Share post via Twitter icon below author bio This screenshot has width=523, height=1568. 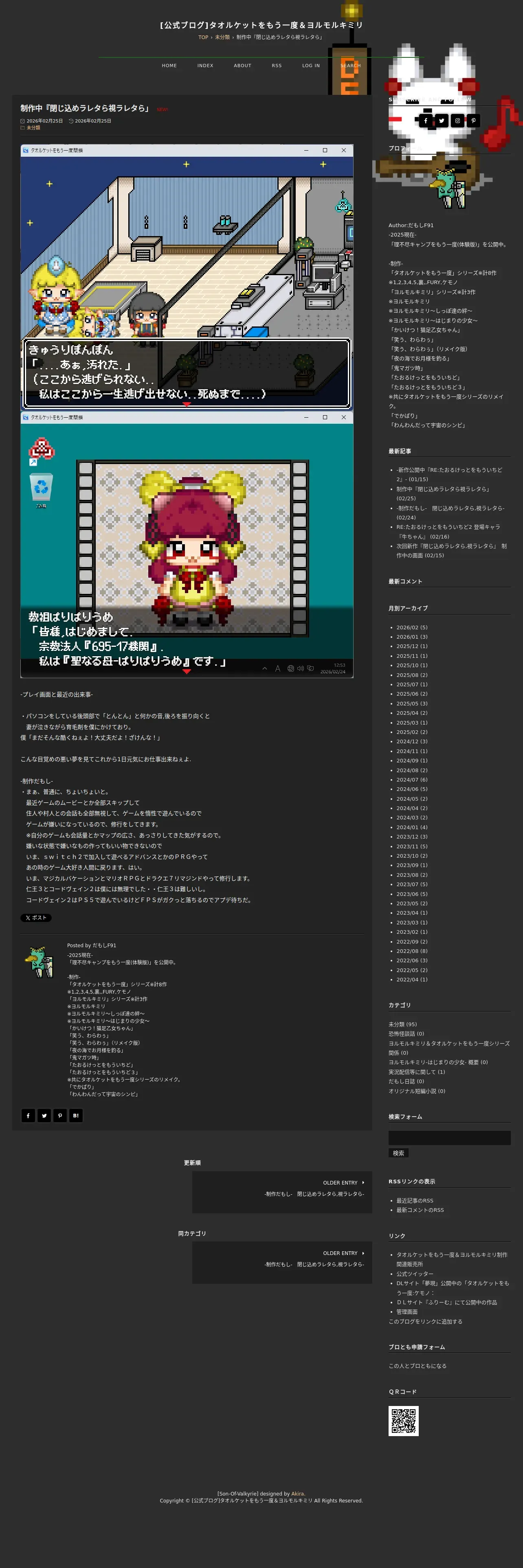pos(44,1115)
